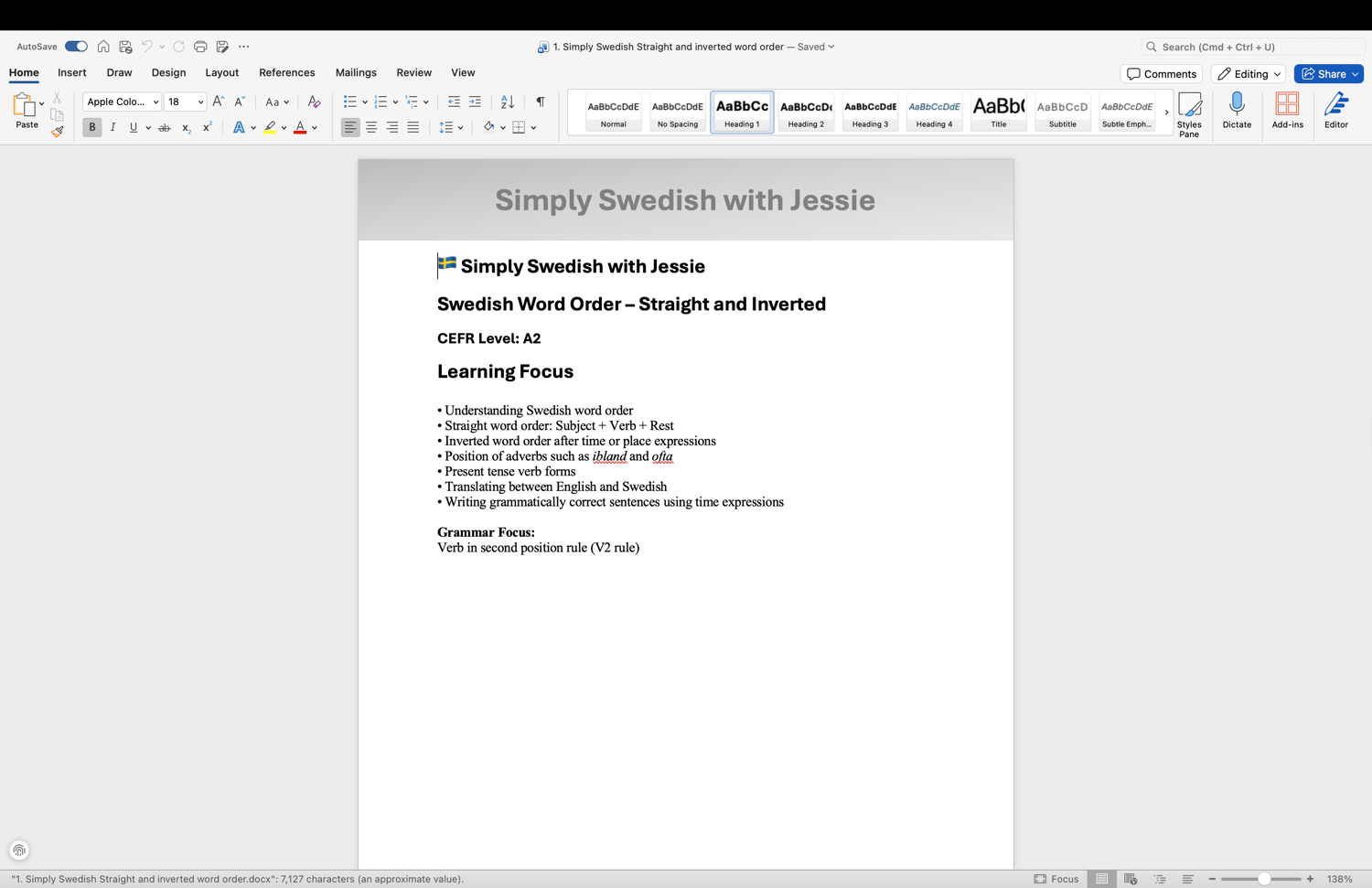This screenshot has width=1372, height=888.
Task: Show paragraph marks with pilcrow icon
Action: (541, 102)
